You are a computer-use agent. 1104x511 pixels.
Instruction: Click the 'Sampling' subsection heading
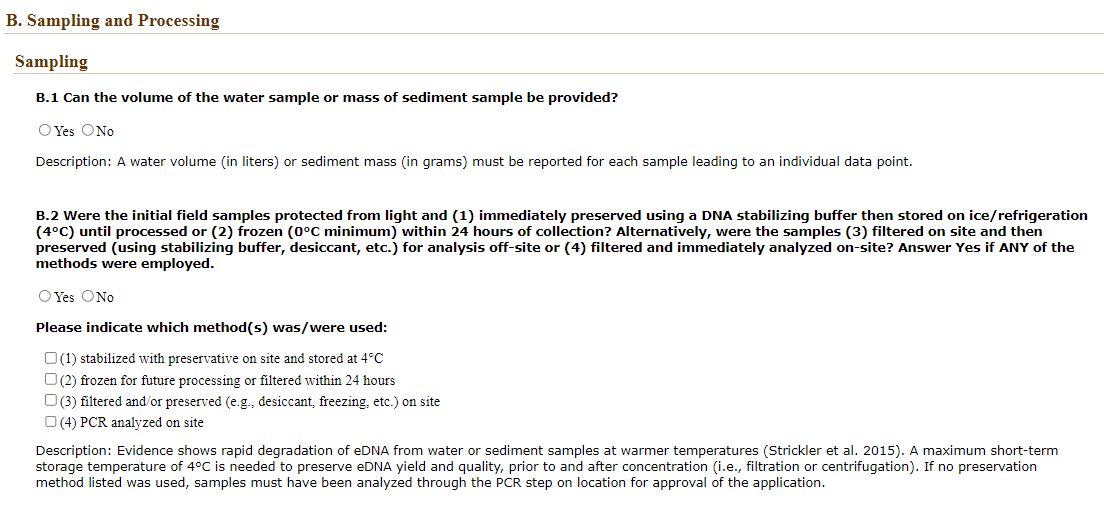51,62
